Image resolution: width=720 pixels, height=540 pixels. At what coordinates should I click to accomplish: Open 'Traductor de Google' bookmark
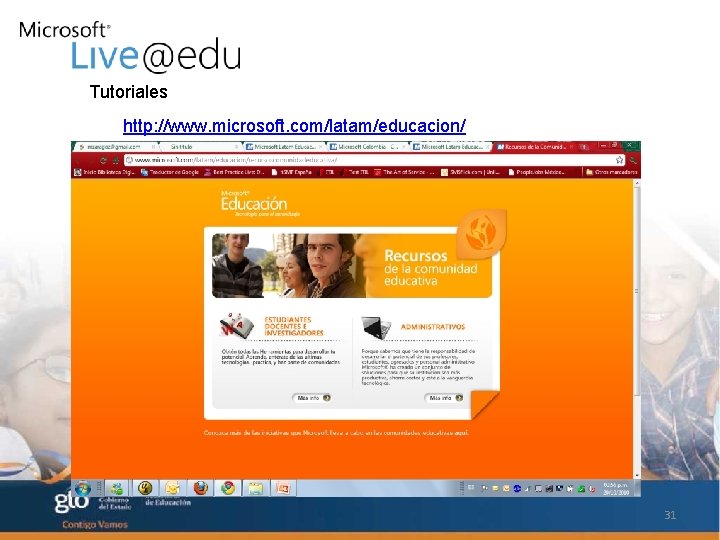pyautogui.click(x=169, y=172)
